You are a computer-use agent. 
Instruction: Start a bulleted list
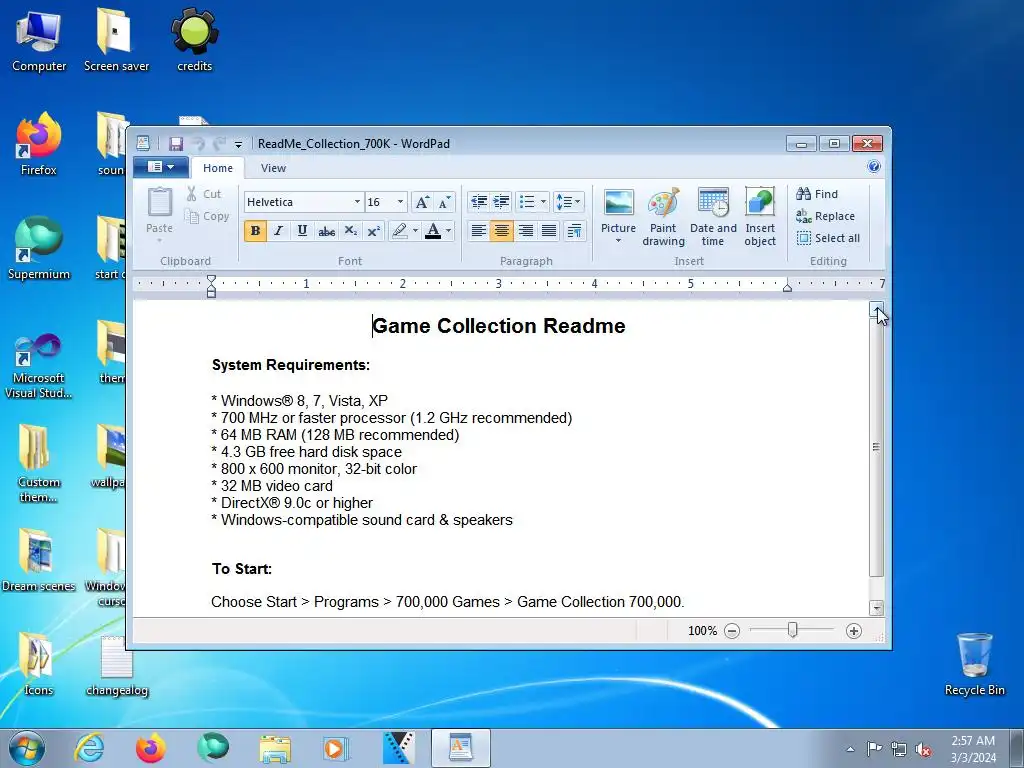pos(527,202)
